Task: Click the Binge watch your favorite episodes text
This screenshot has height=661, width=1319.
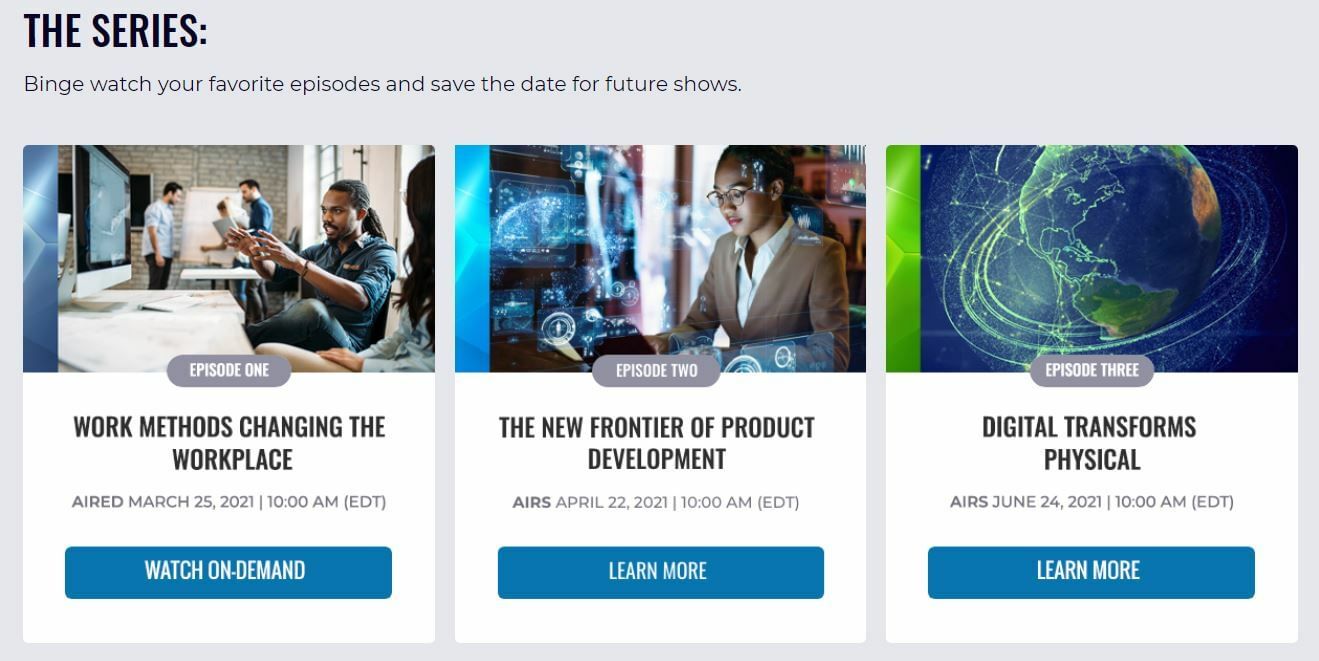Action: [382, 84]
